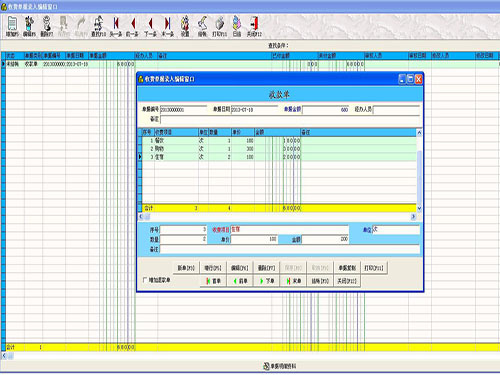The width and height of the screenshot is (500, 375).
Task: Click the 单价 field showing 100
Action: (x=254, y=239)
